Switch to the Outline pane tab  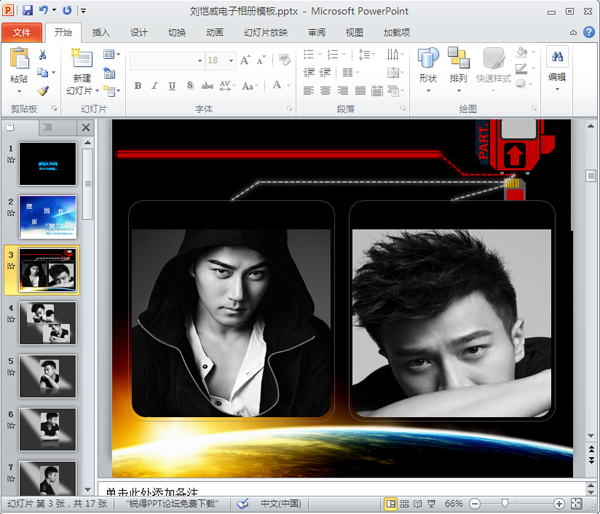(x=48, y=127)
